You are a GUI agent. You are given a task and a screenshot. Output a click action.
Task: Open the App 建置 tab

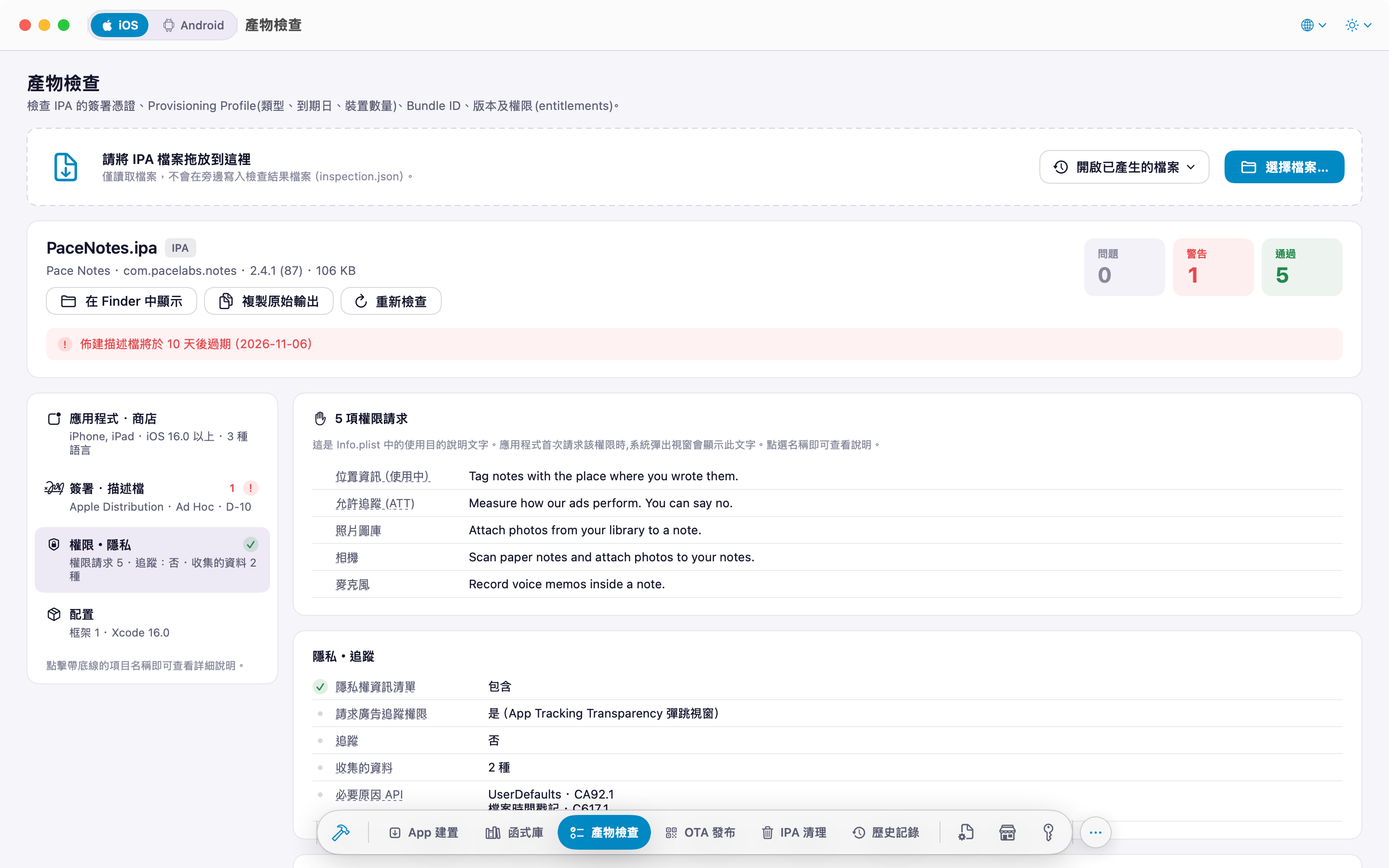pyautogui.click(x=423, y=832)
